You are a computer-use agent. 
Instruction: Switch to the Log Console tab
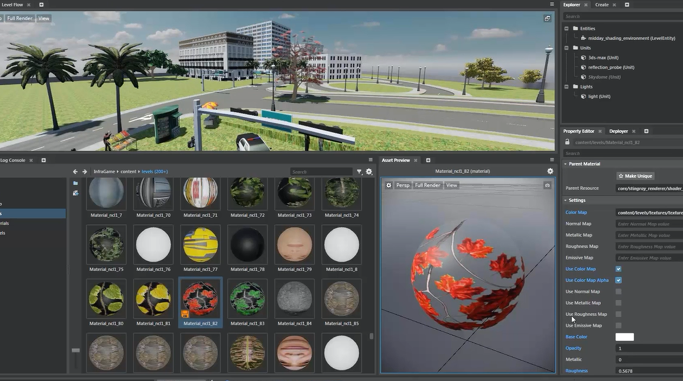point(13,160)
